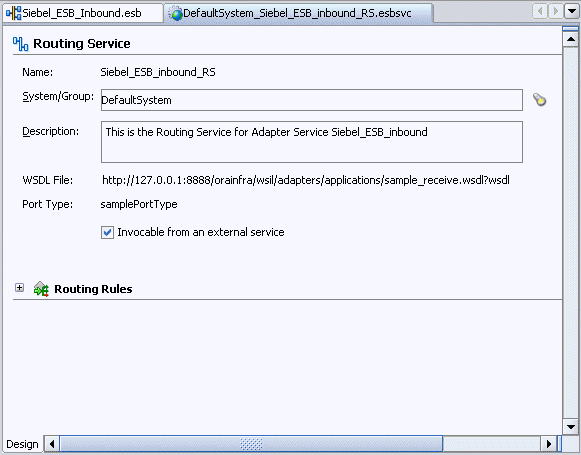Click the flashlight browse icon beside System/Group
The height and width of the screenshot is (455, 581).
540,100
